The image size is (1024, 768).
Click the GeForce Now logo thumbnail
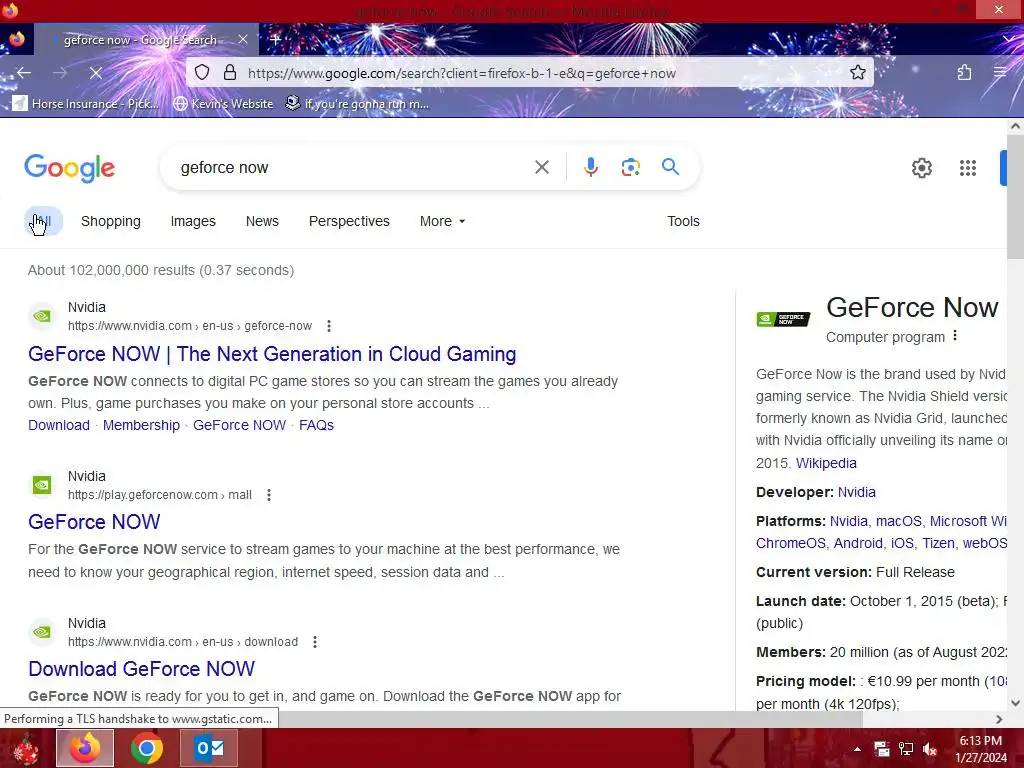click(x=783, y=319)
